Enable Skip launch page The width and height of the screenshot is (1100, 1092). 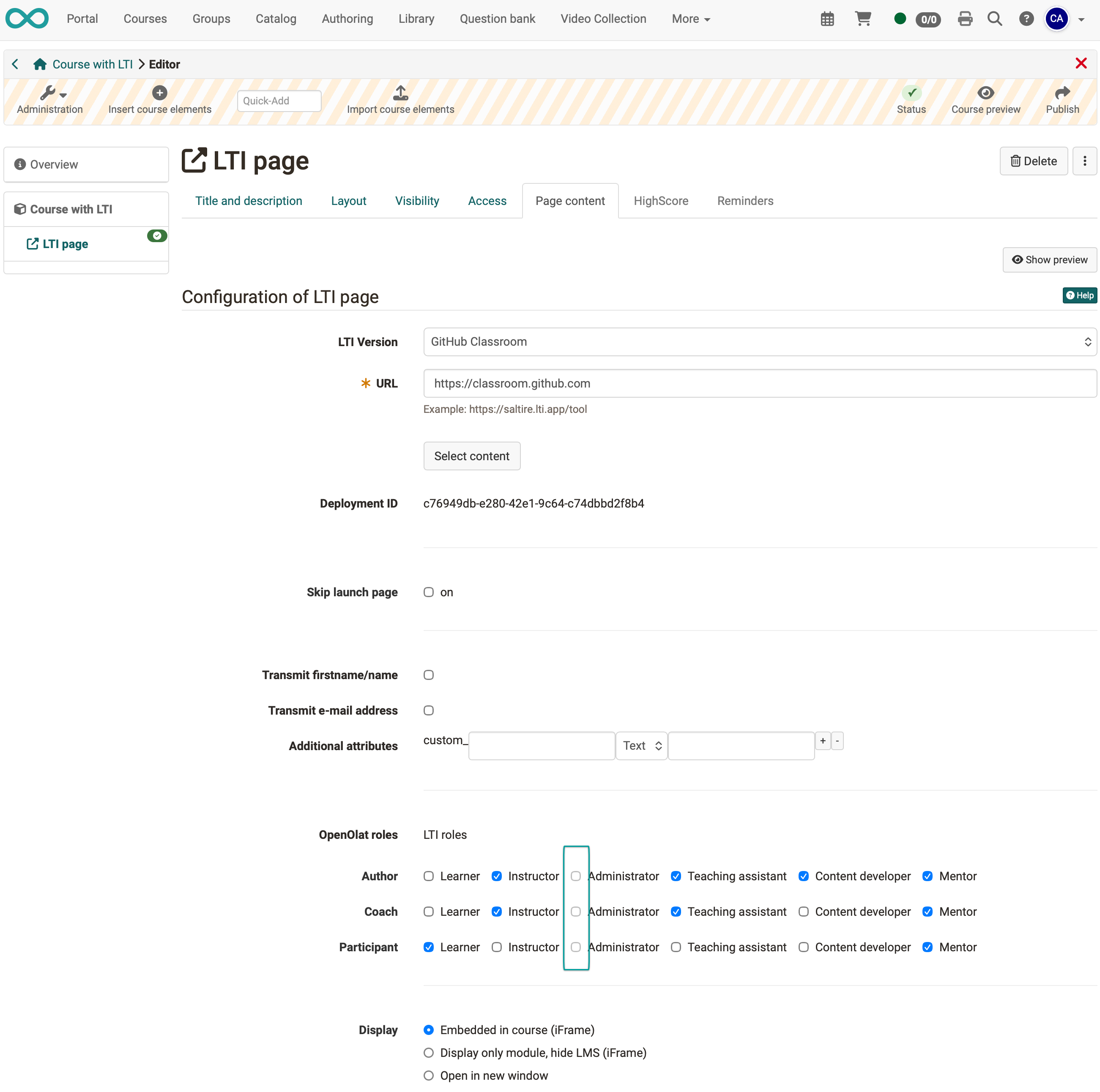tap(428, 592)
